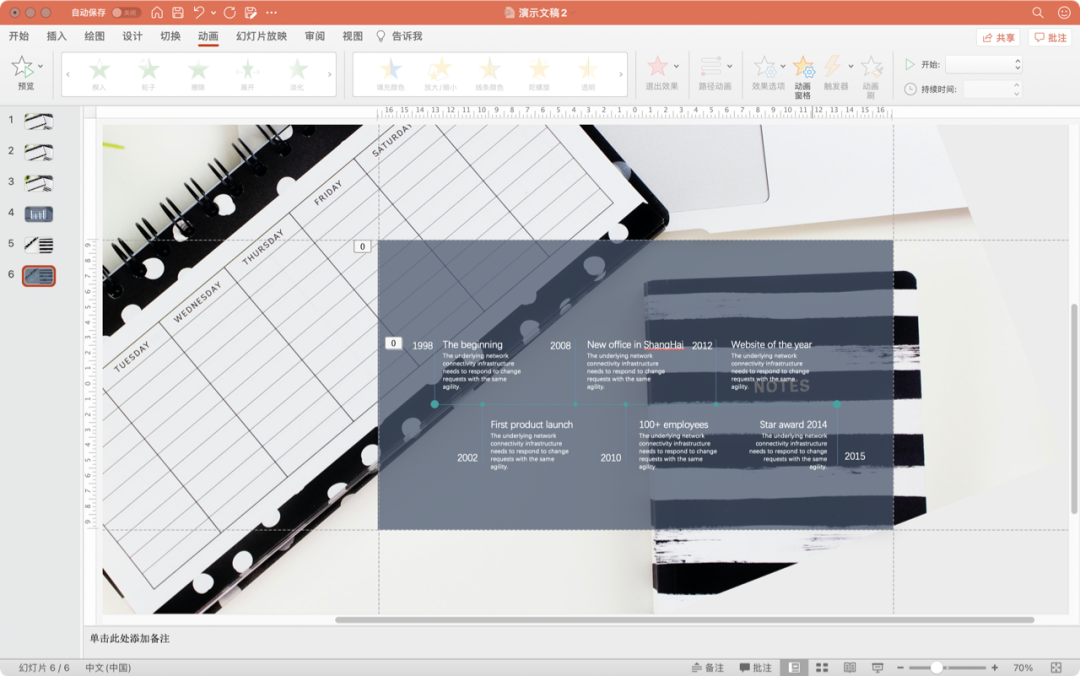
Task: Click the 告诉我 search box
Action: [x=399, y=36]
